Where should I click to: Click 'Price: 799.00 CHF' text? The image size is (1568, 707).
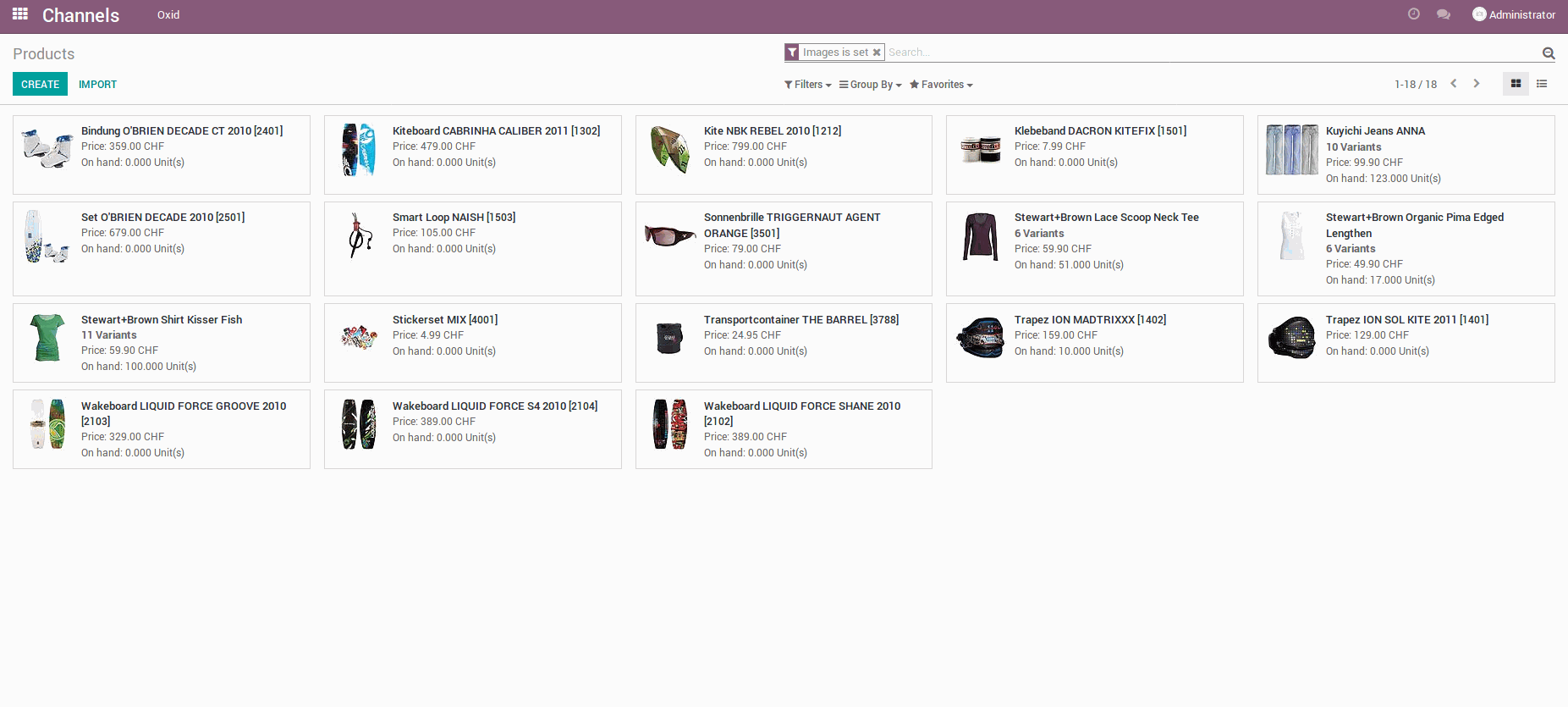coord(745,146)
